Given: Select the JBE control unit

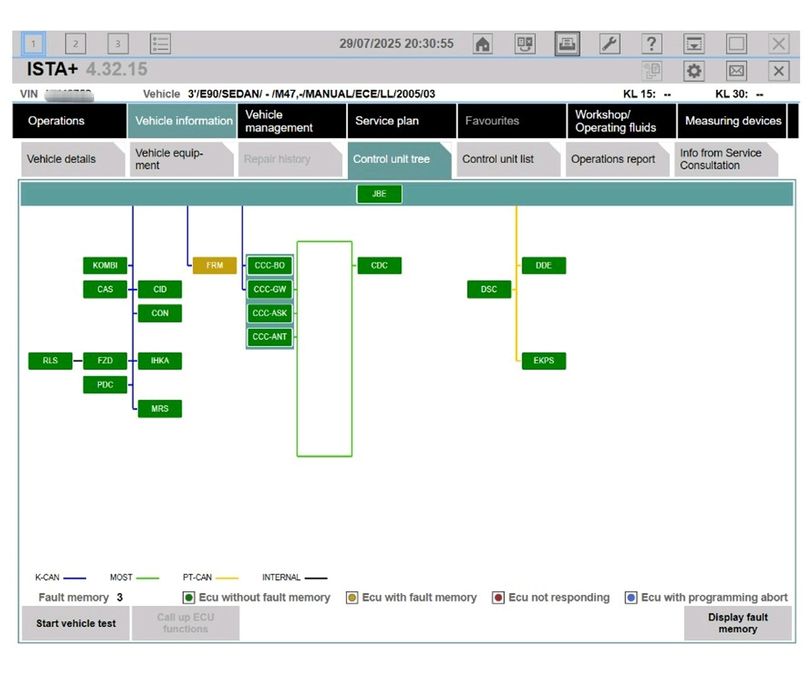Looking at the screenshot, I should click(379, 194).
